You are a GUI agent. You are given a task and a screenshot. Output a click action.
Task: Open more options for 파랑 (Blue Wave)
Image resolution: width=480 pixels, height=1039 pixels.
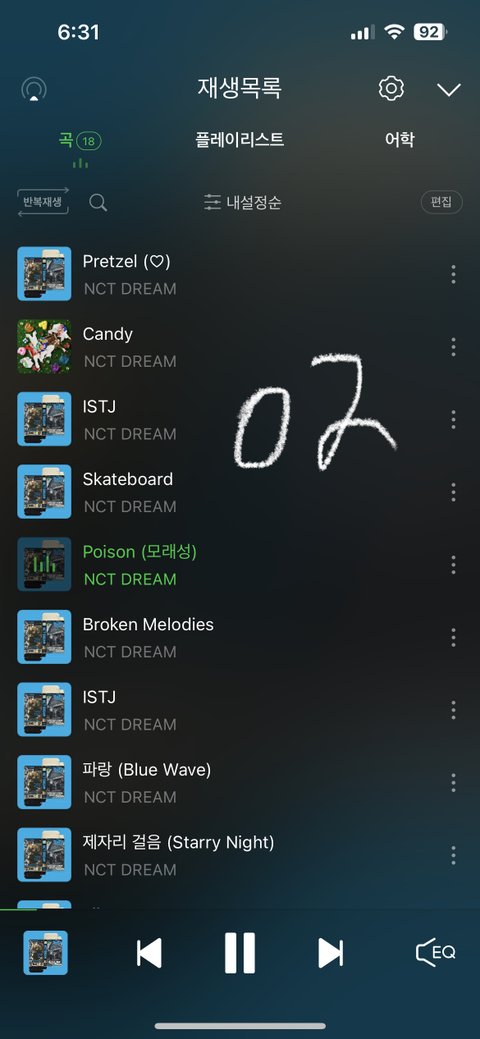[x=453, y=782]
